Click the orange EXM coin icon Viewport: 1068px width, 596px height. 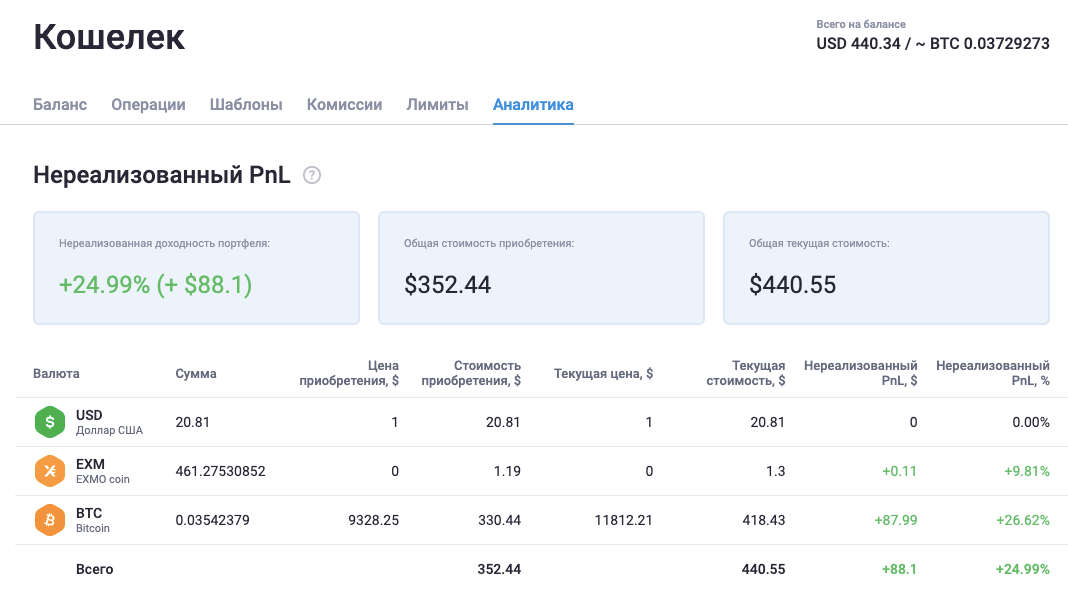pyautogui.click(x=49, y=471)
